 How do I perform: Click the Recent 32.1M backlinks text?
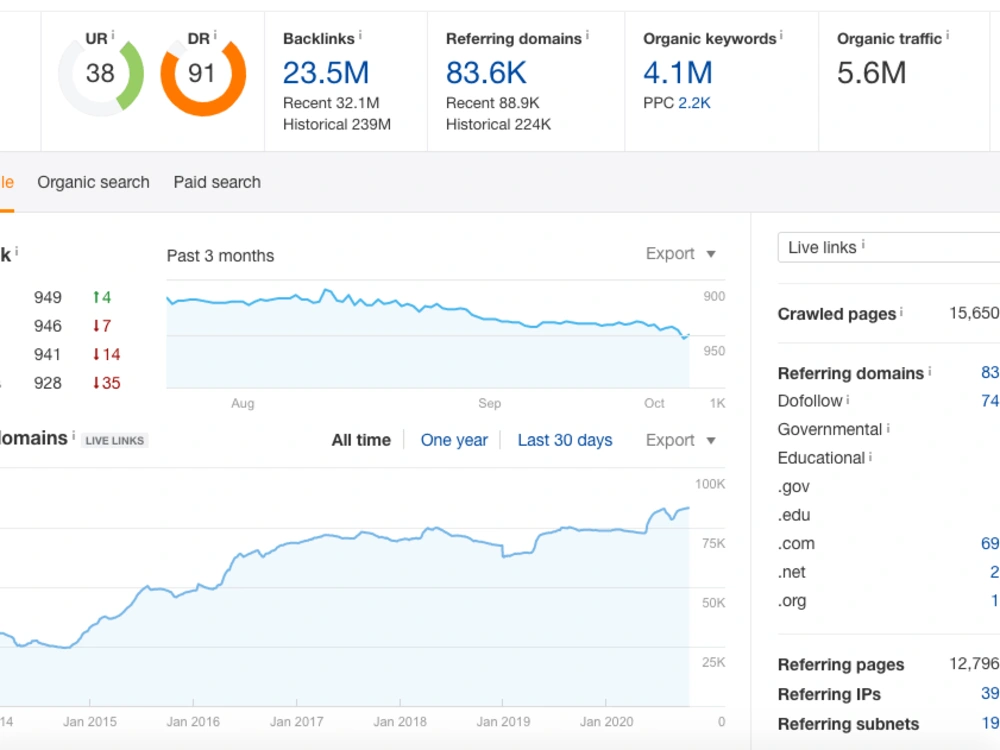[331, 103]
